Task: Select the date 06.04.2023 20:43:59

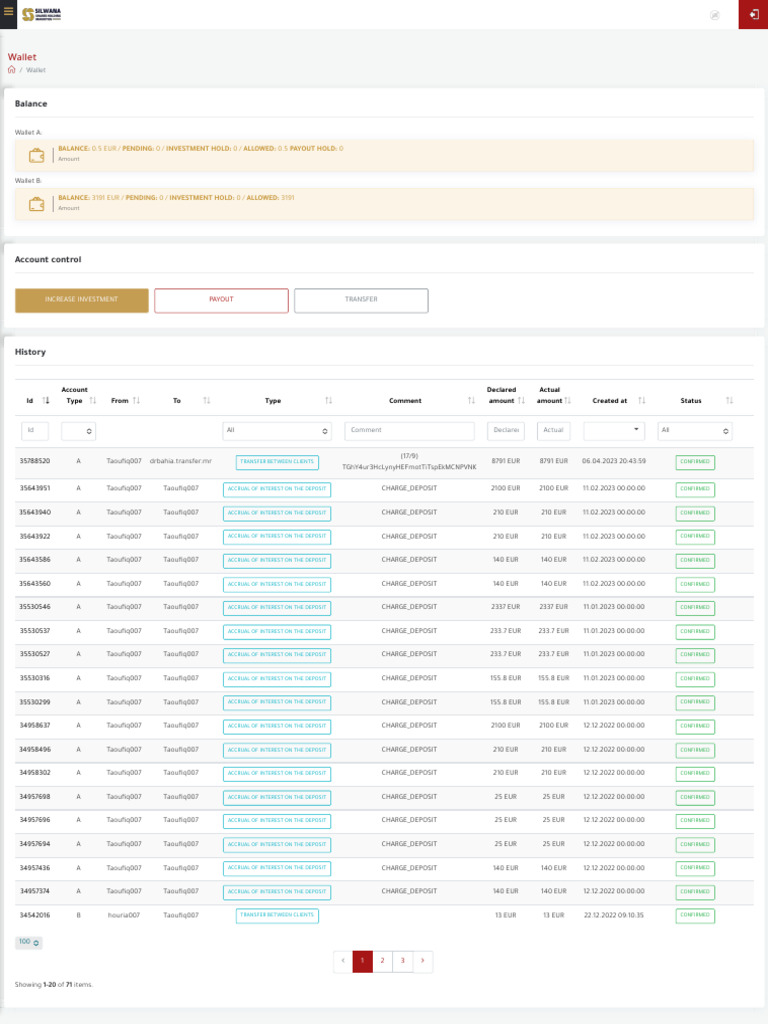Action: pyautogui.click(x=614, y=461)
